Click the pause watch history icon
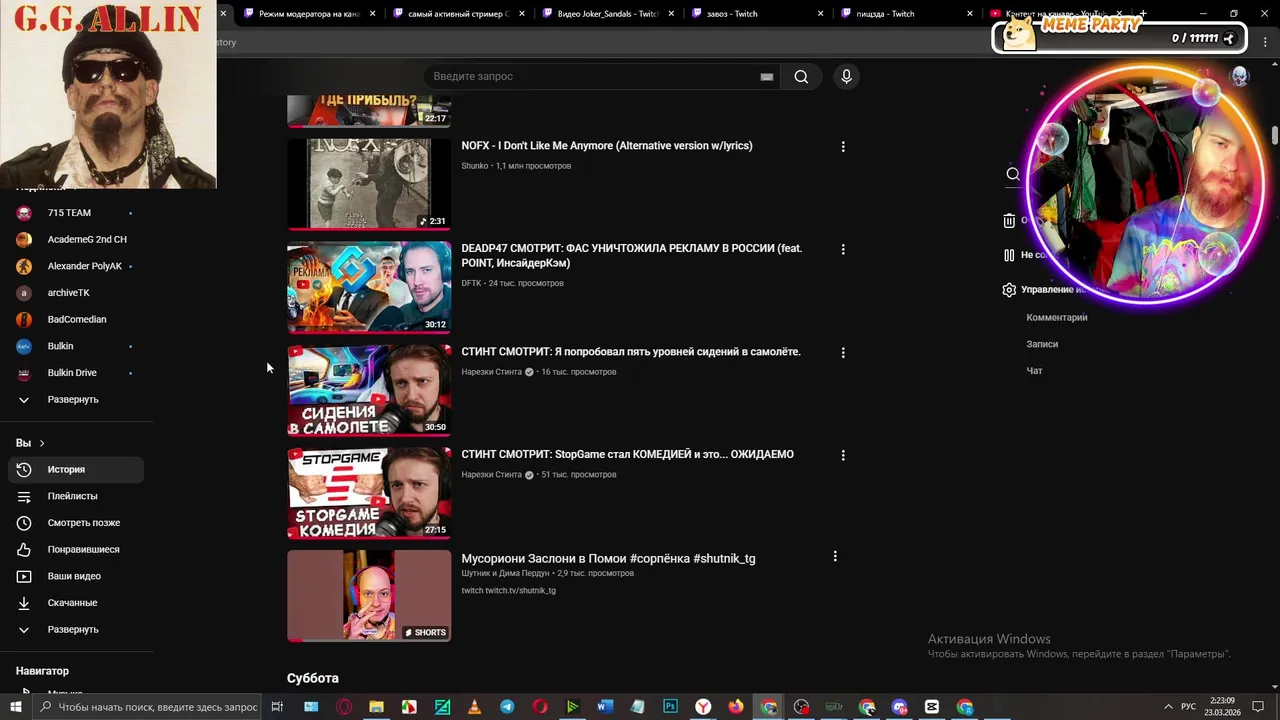This screenshot has height=720, width=1280. (x=1009, y=255)
